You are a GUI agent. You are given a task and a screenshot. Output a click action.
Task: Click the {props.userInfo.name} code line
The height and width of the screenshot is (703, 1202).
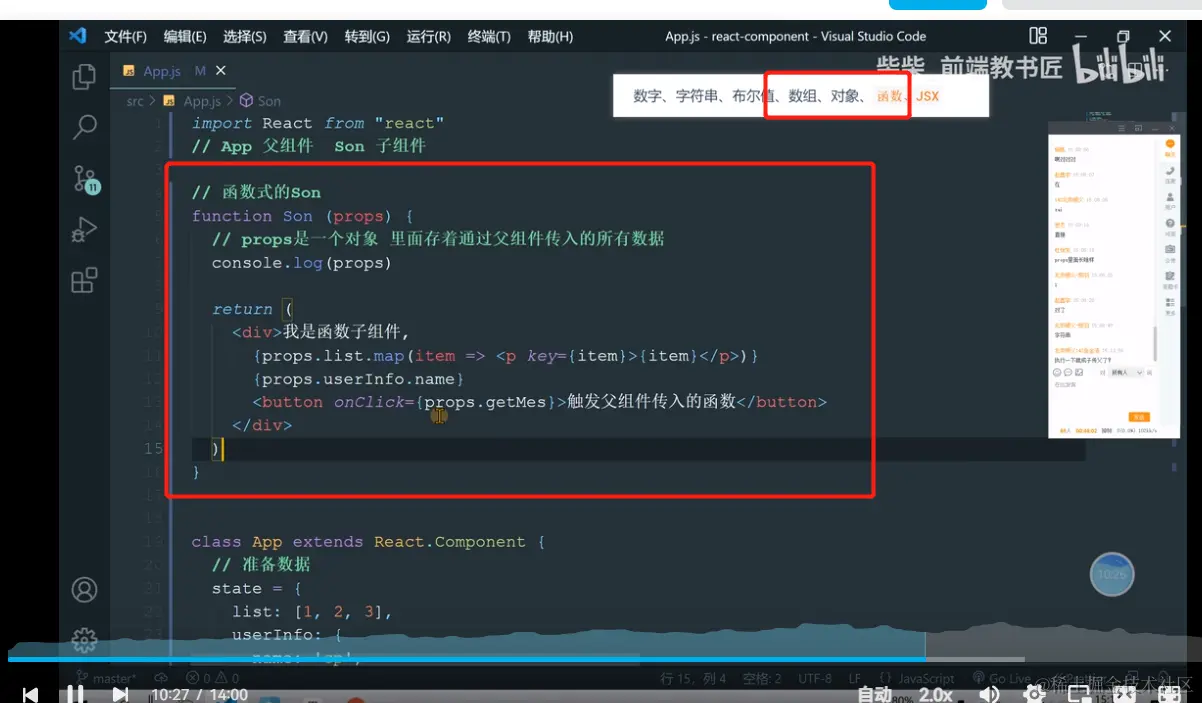pos(359,379)
